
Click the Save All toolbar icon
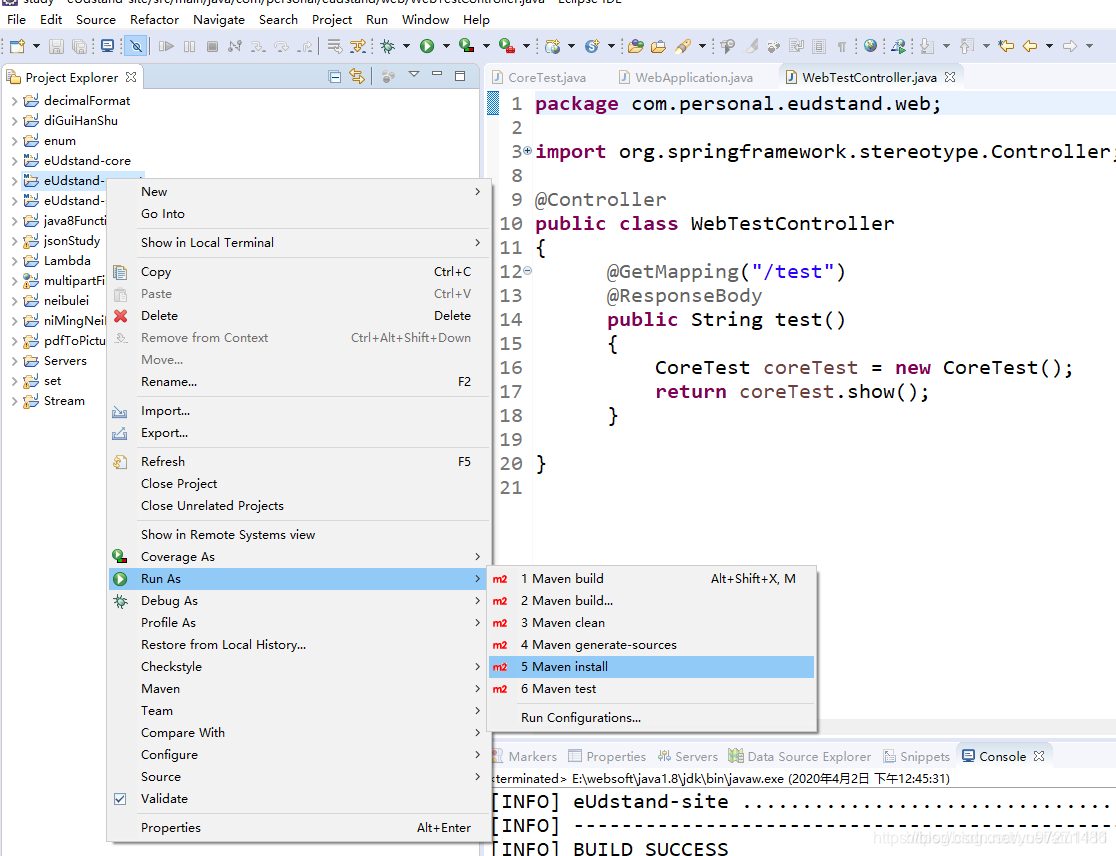tap(80, 46)
